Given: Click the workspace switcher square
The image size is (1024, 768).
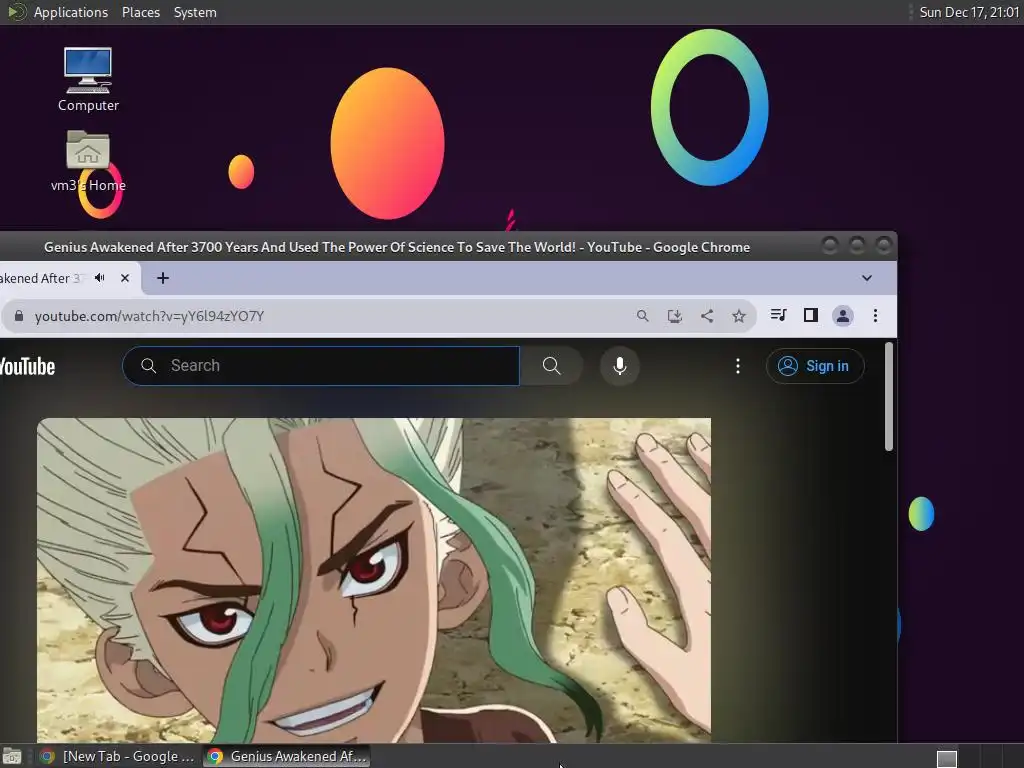Looking at the screenshot, I should [x=946, y=758].
